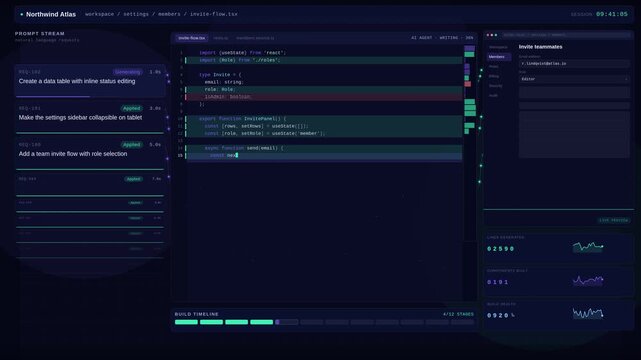Click the red deletion marker in the minimap
The image size is (641, 360).
pyautogui.click(x=468, y=84)
